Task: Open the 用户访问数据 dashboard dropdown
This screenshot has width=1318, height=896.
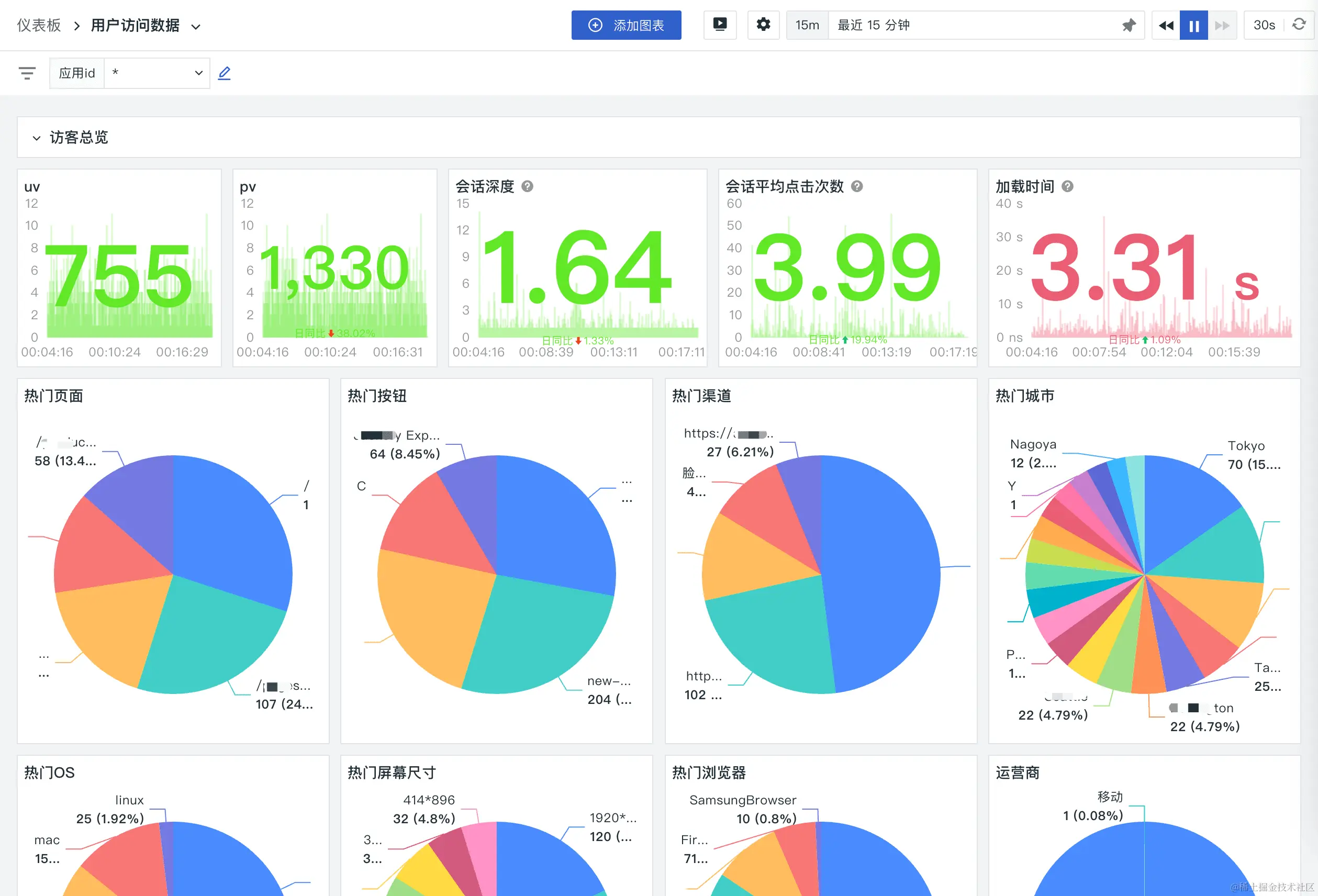Action: (x=196, y=27)
